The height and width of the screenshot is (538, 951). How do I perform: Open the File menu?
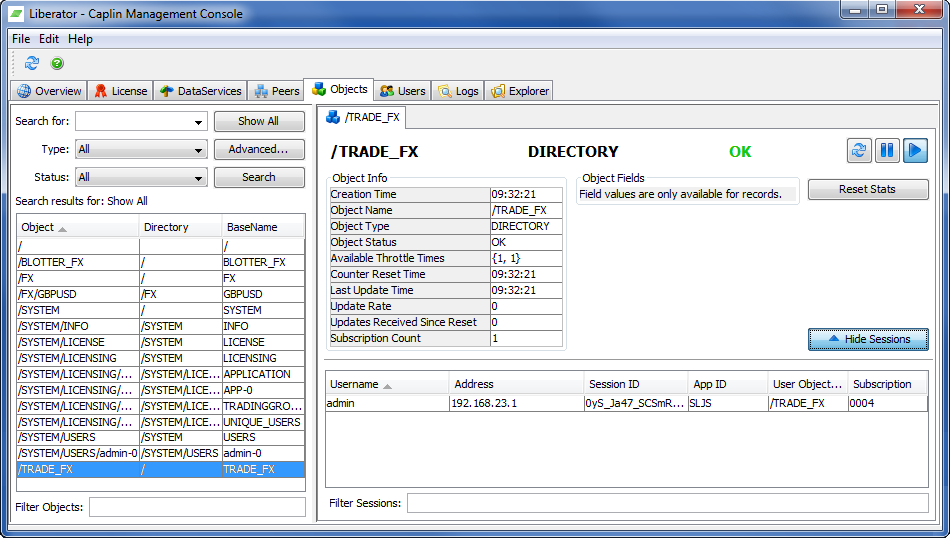pyautogui.click(x=21, y=39)
